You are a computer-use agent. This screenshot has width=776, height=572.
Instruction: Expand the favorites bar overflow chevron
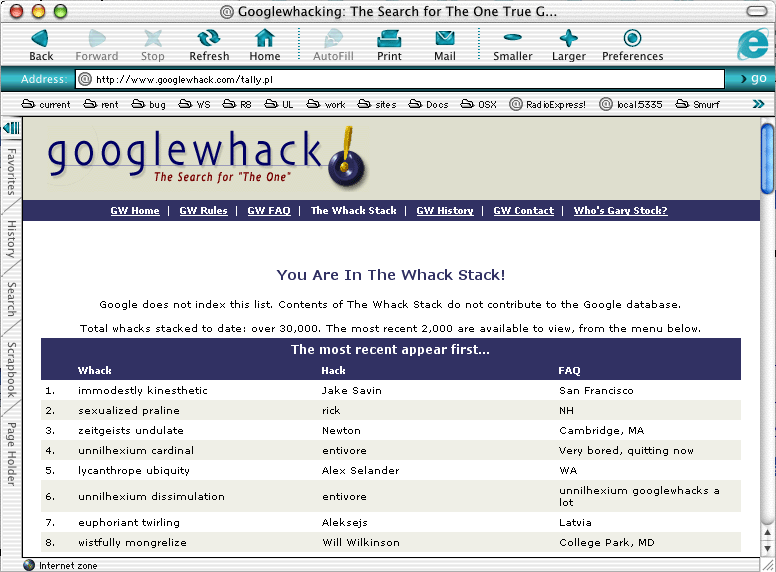(x=759, y=104)
